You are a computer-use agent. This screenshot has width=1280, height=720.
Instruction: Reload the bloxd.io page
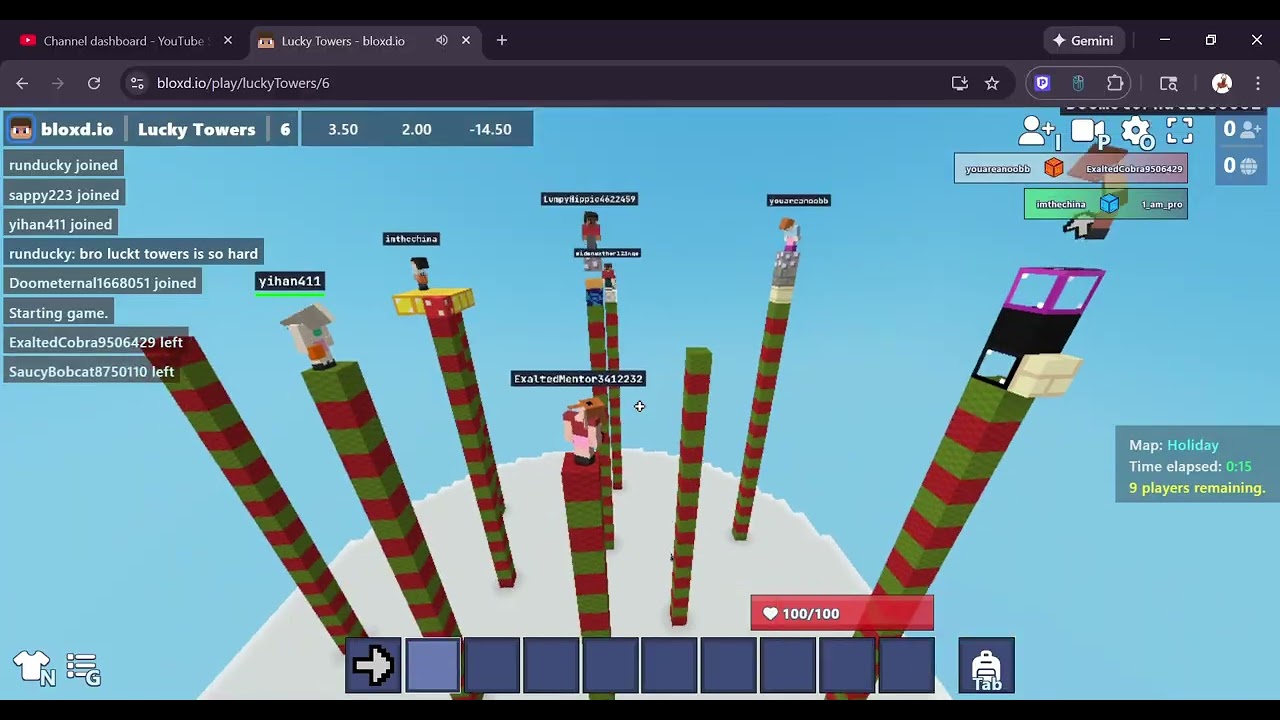click(94, 83)
